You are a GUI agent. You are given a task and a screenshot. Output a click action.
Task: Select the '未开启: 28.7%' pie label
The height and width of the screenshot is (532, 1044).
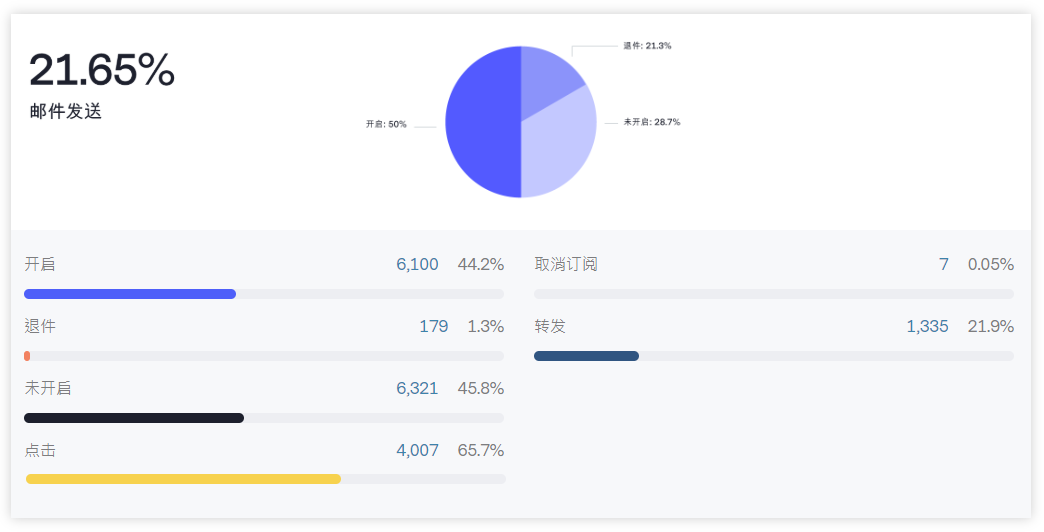tap(651, 122)
